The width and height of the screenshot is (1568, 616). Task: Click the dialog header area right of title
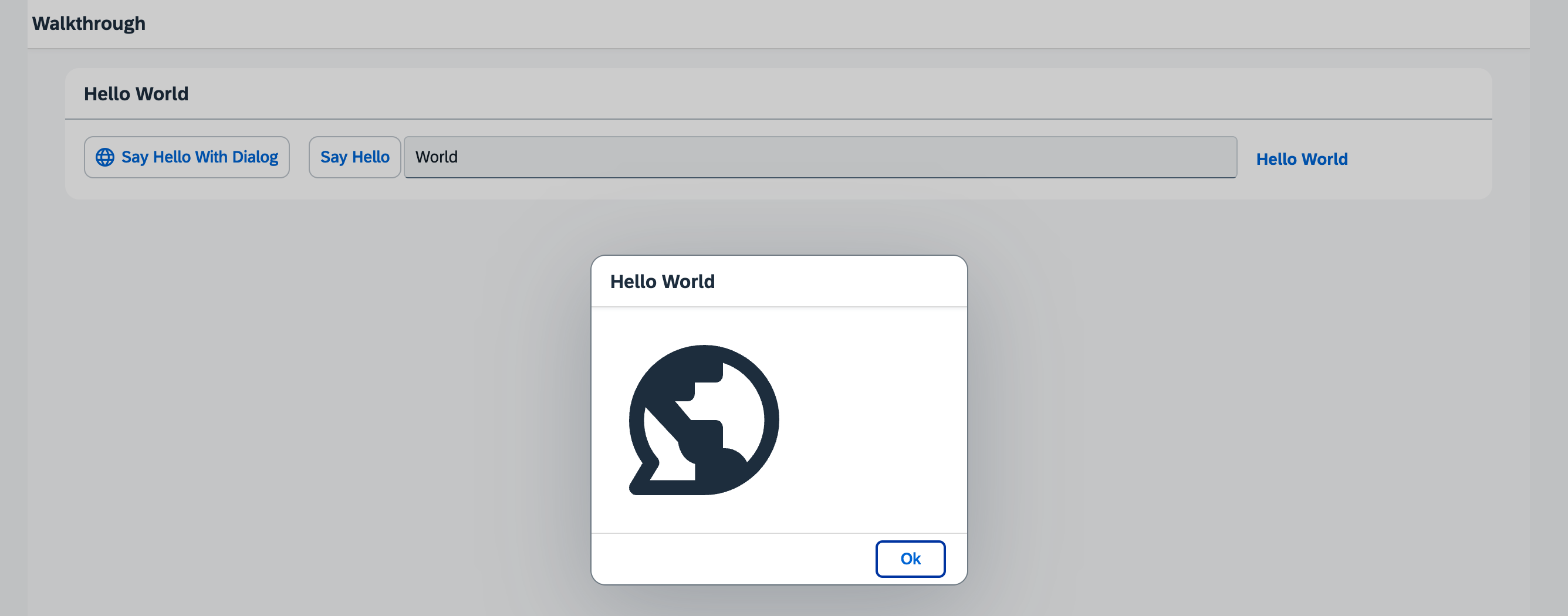point(852,281)
